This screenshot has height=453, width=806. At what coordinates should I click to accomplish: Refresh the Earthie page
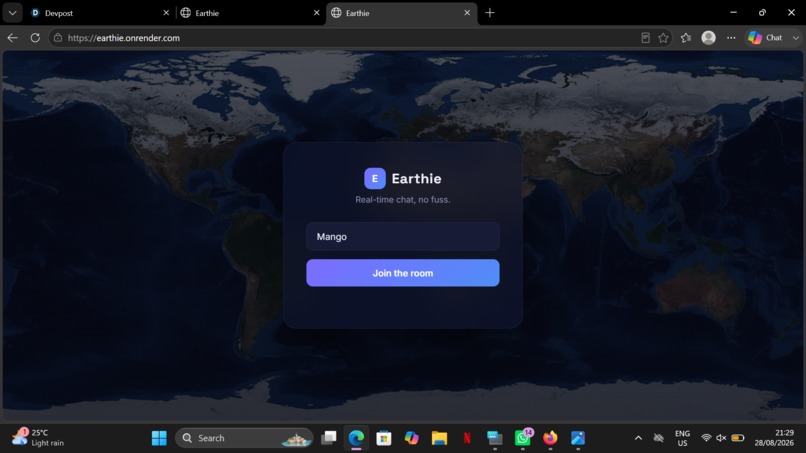coord(35,38)
